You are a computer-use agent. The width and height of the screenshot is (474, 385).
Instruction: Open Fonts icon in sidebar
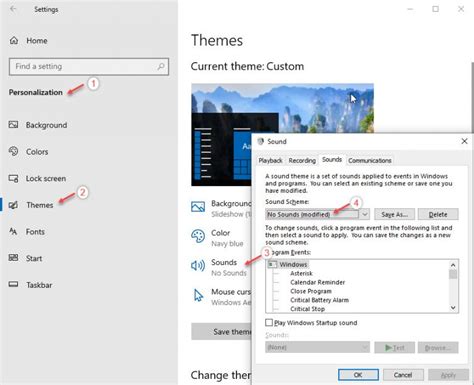pos(13,231)
